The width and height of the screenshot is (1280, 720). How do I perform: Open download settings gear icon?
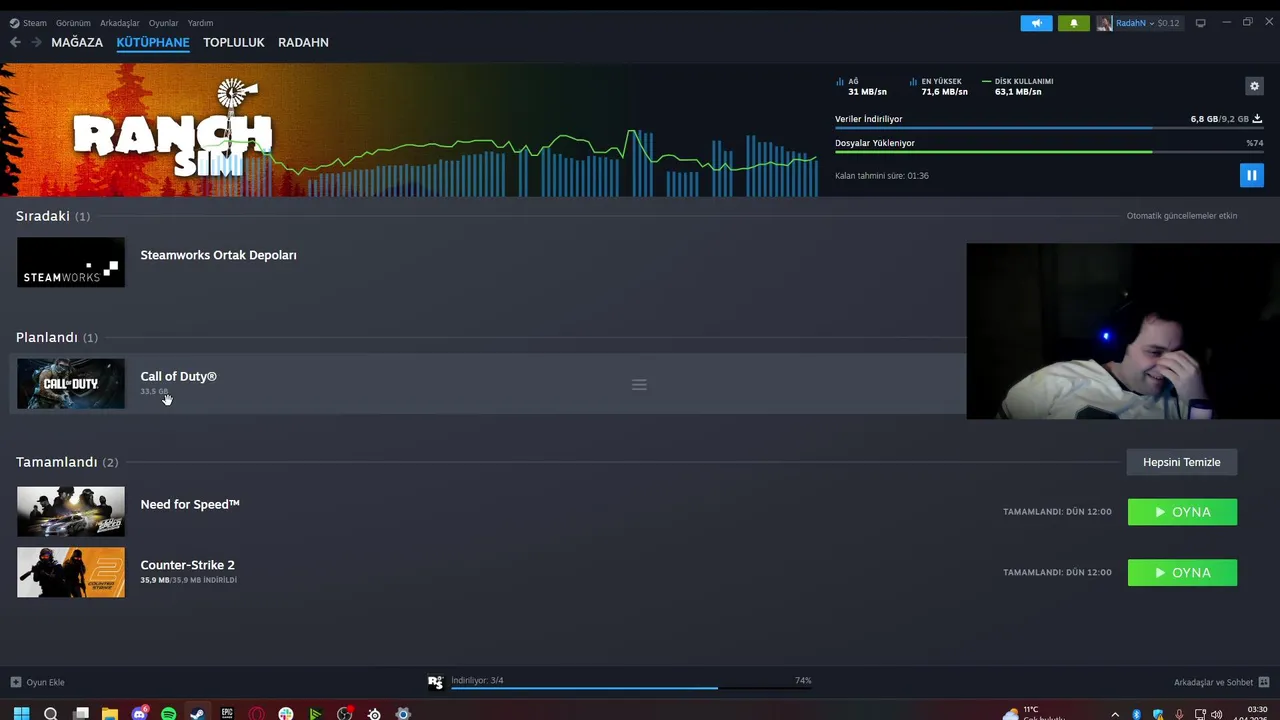pyautogui.click(x=1255, y=86)
